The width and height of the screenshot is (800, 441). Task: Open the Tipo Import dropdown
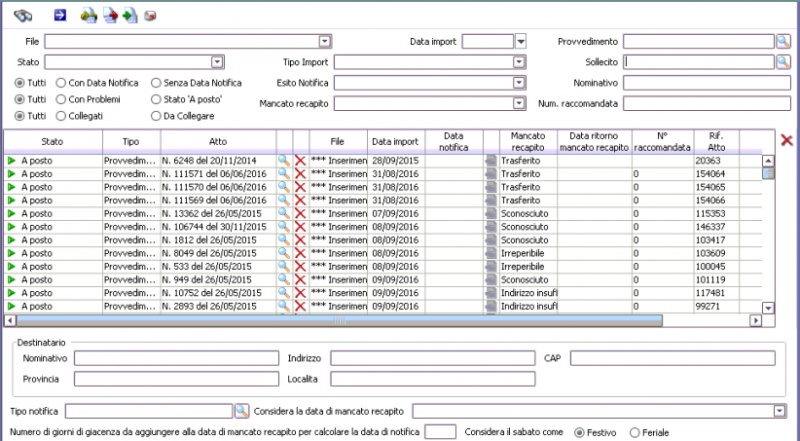[518, 62]
